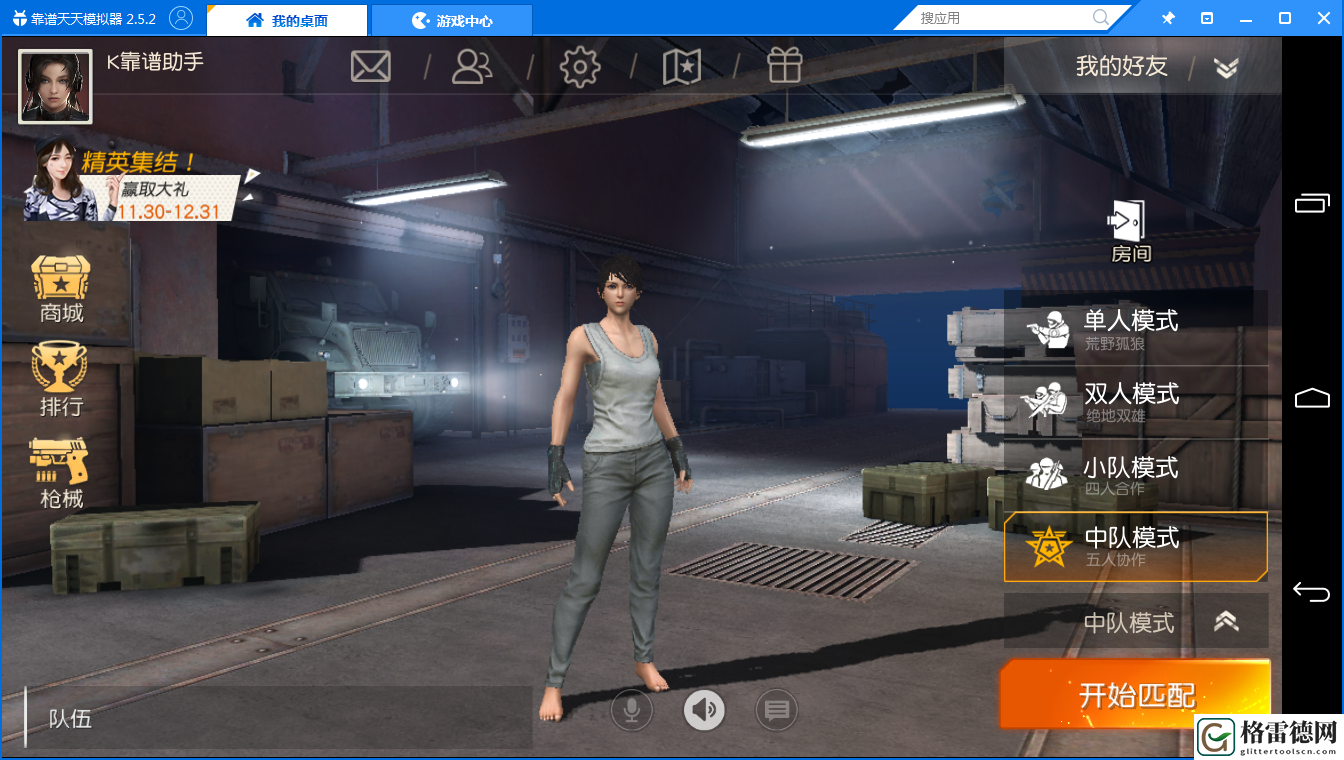Open the emulator title bar dropdown menu
The image size is (1344, 760).
tap(1207, 18)
